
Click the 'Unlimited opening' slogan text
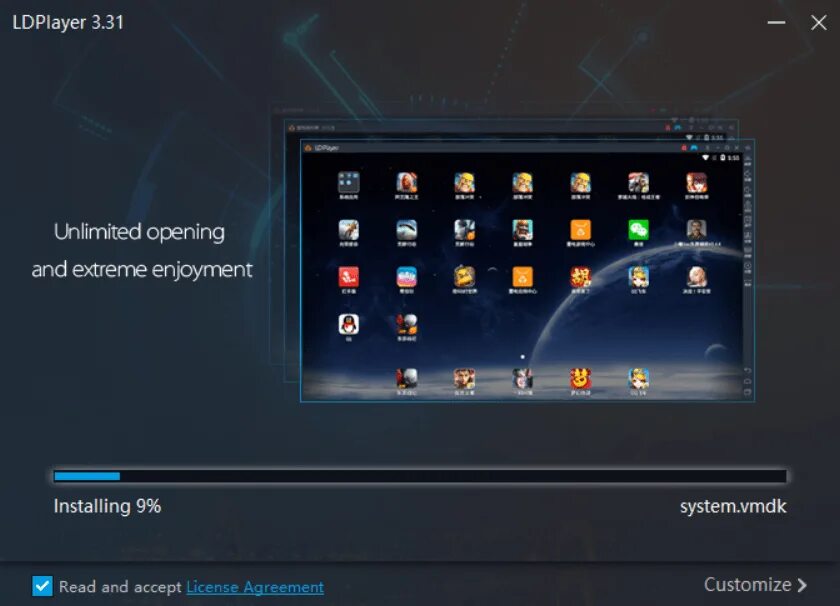(139, 232)
